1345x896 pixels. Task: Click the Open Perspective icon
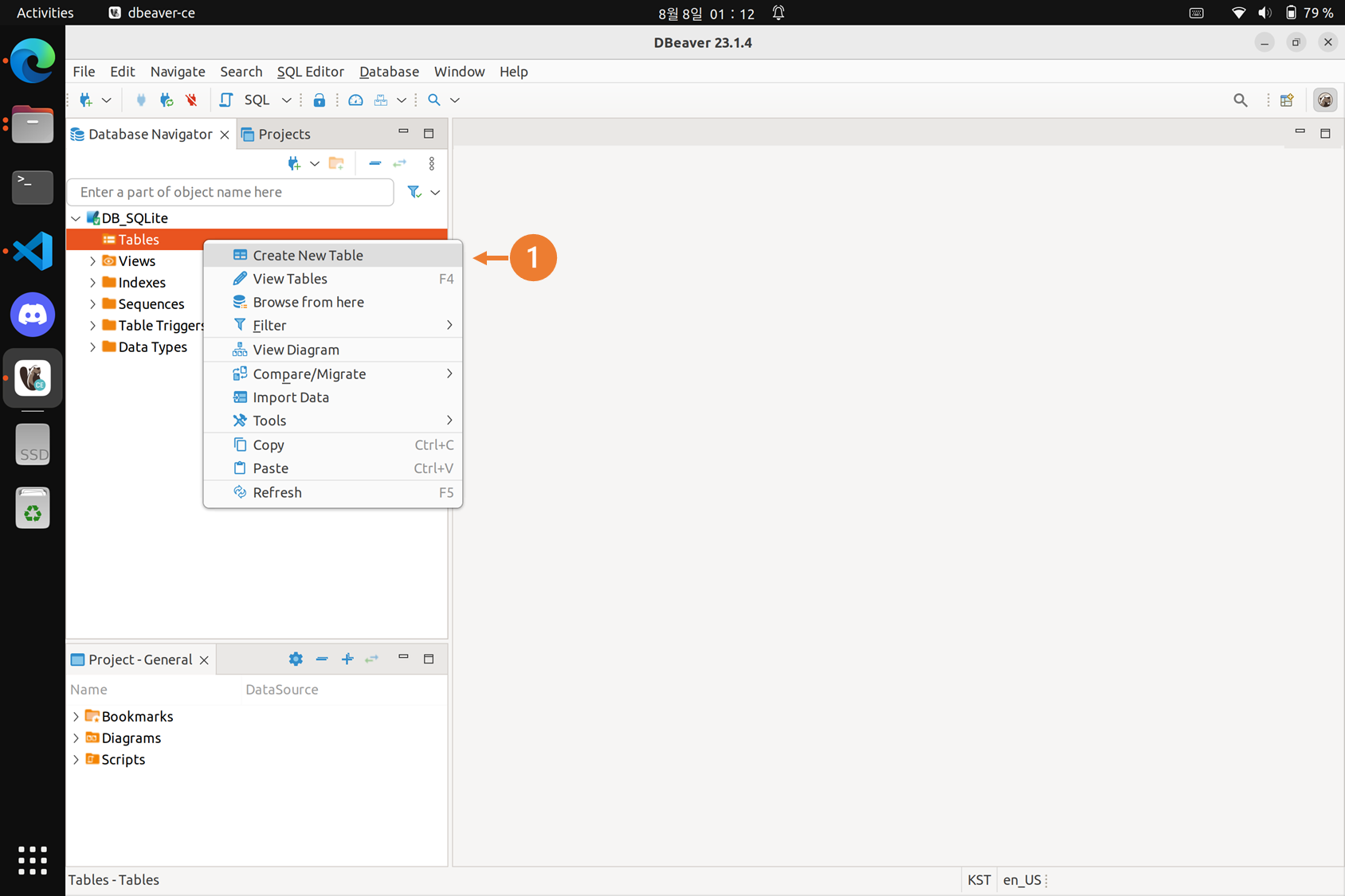[1287, 100]
